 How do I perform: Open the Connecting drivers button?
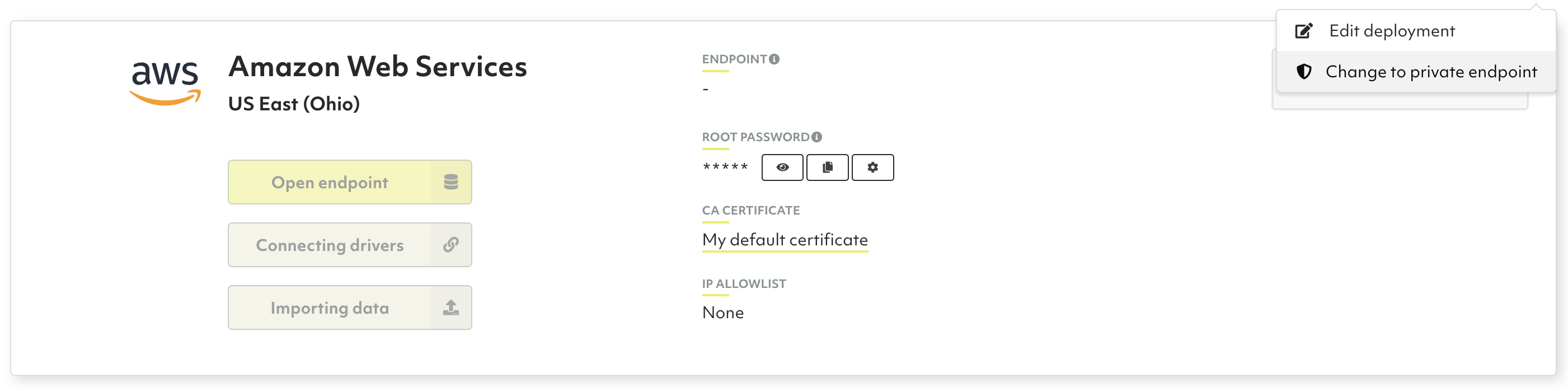coord(329,245)
